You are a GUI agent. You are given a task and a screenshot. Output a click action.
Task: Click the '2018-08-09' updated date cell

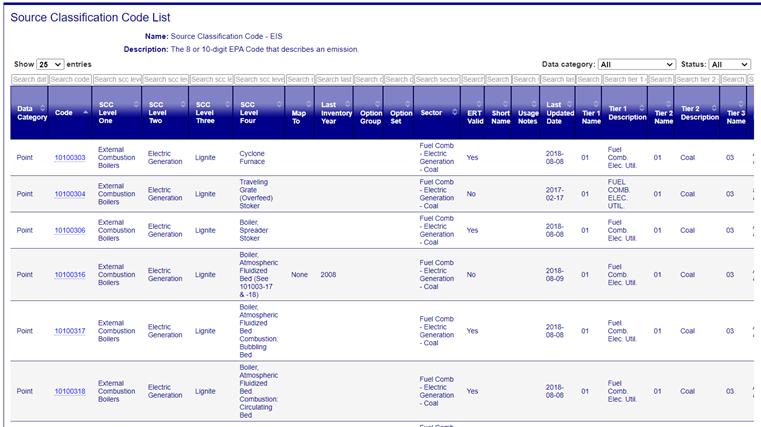[555, 275]
